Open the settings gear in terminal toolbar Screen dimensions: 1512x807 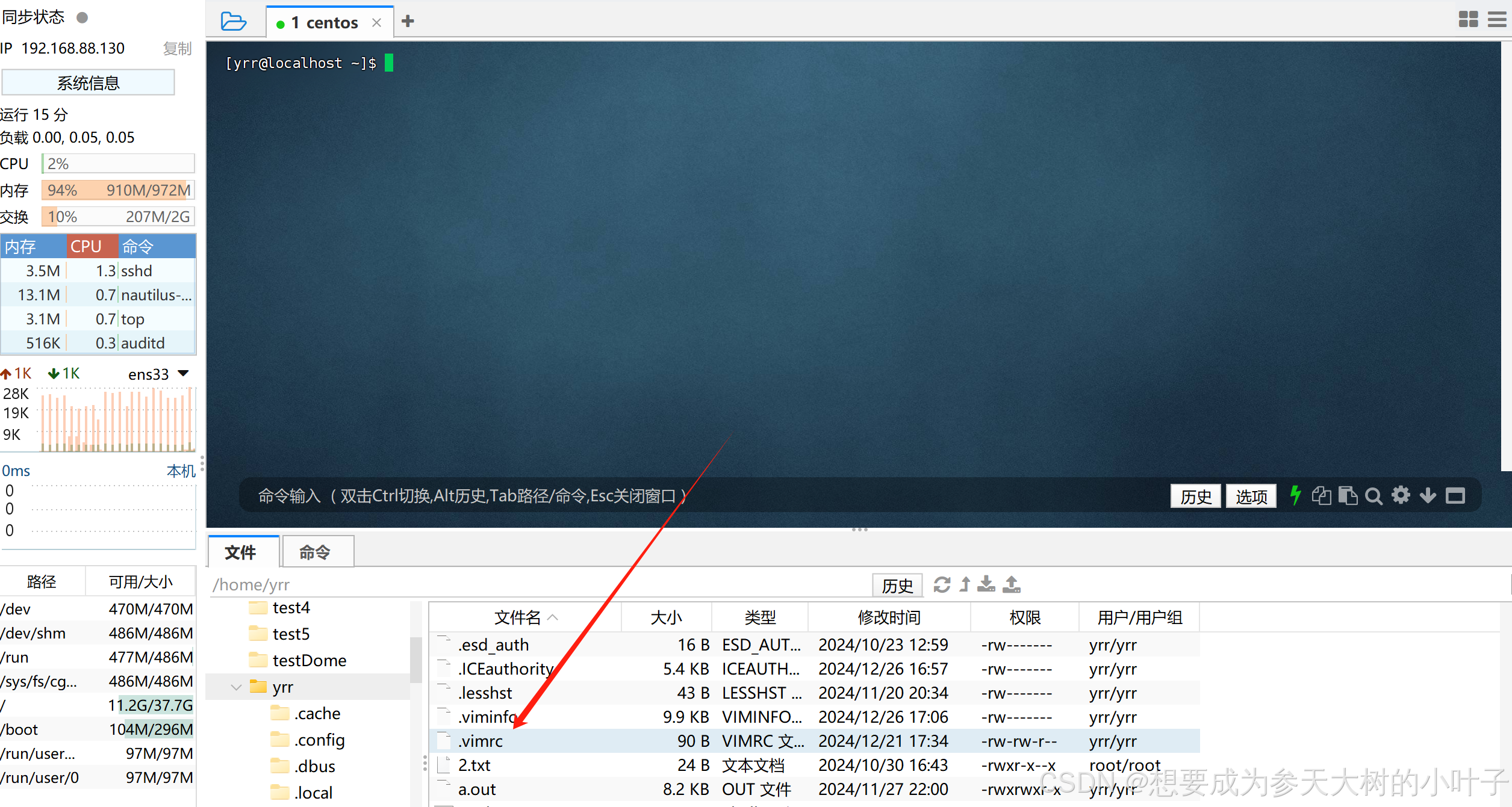tap(1401, 495)
